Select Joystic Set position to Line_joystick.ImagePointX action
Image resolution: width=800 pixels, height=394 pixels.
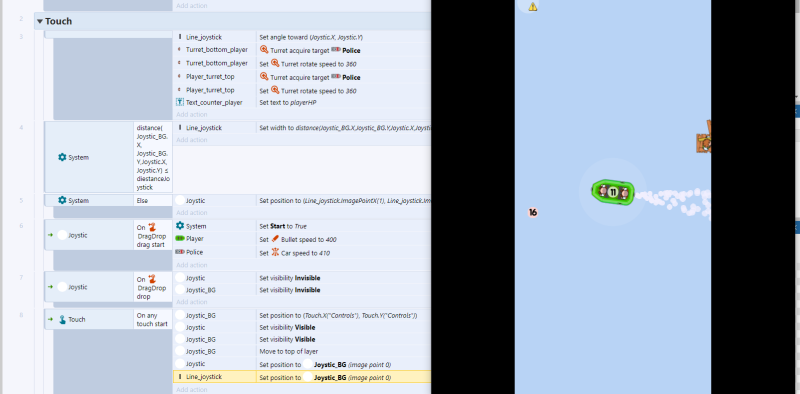click(x=345, y=201)
